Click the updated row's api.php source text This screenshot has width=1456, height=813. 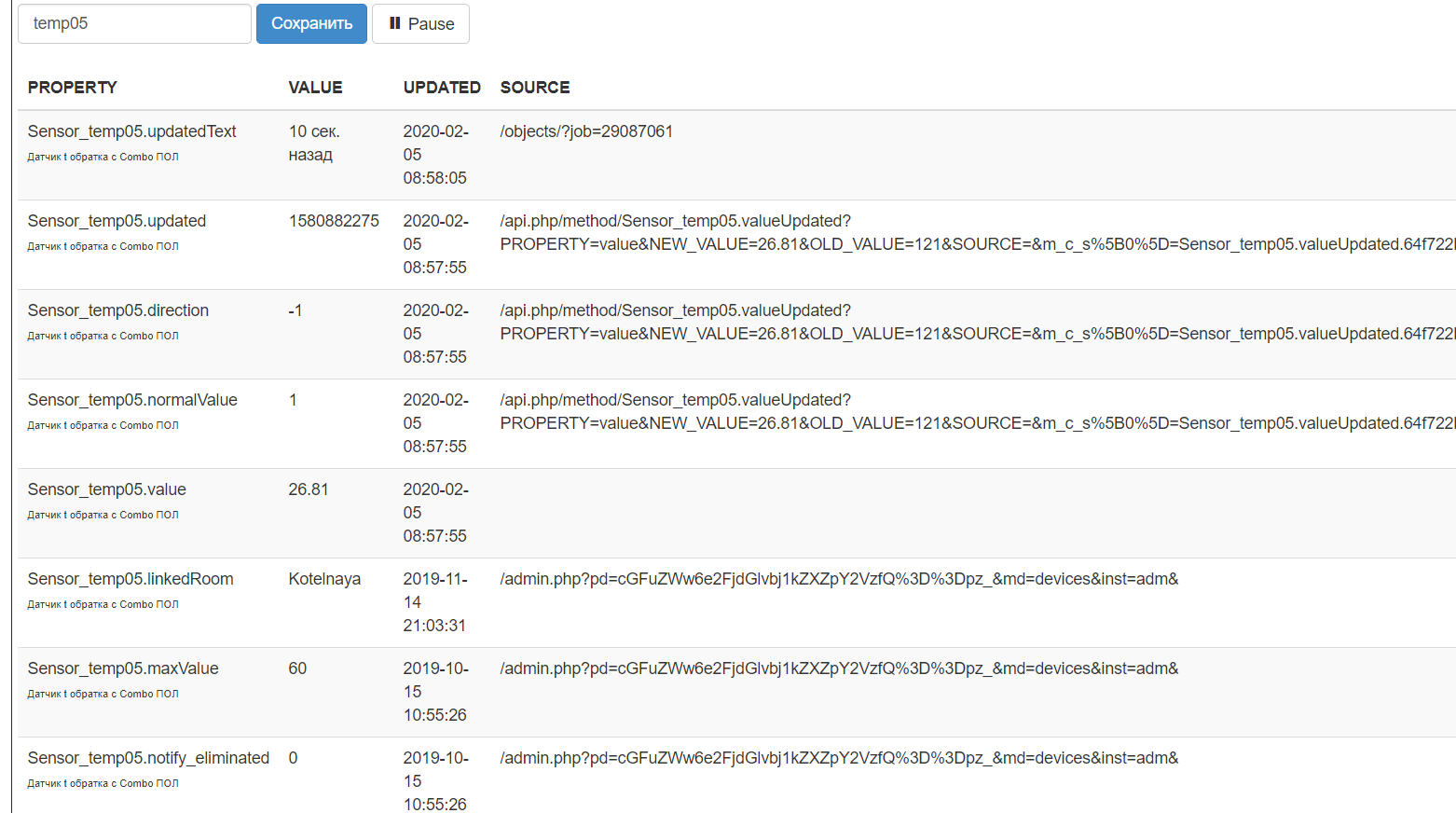978,232
